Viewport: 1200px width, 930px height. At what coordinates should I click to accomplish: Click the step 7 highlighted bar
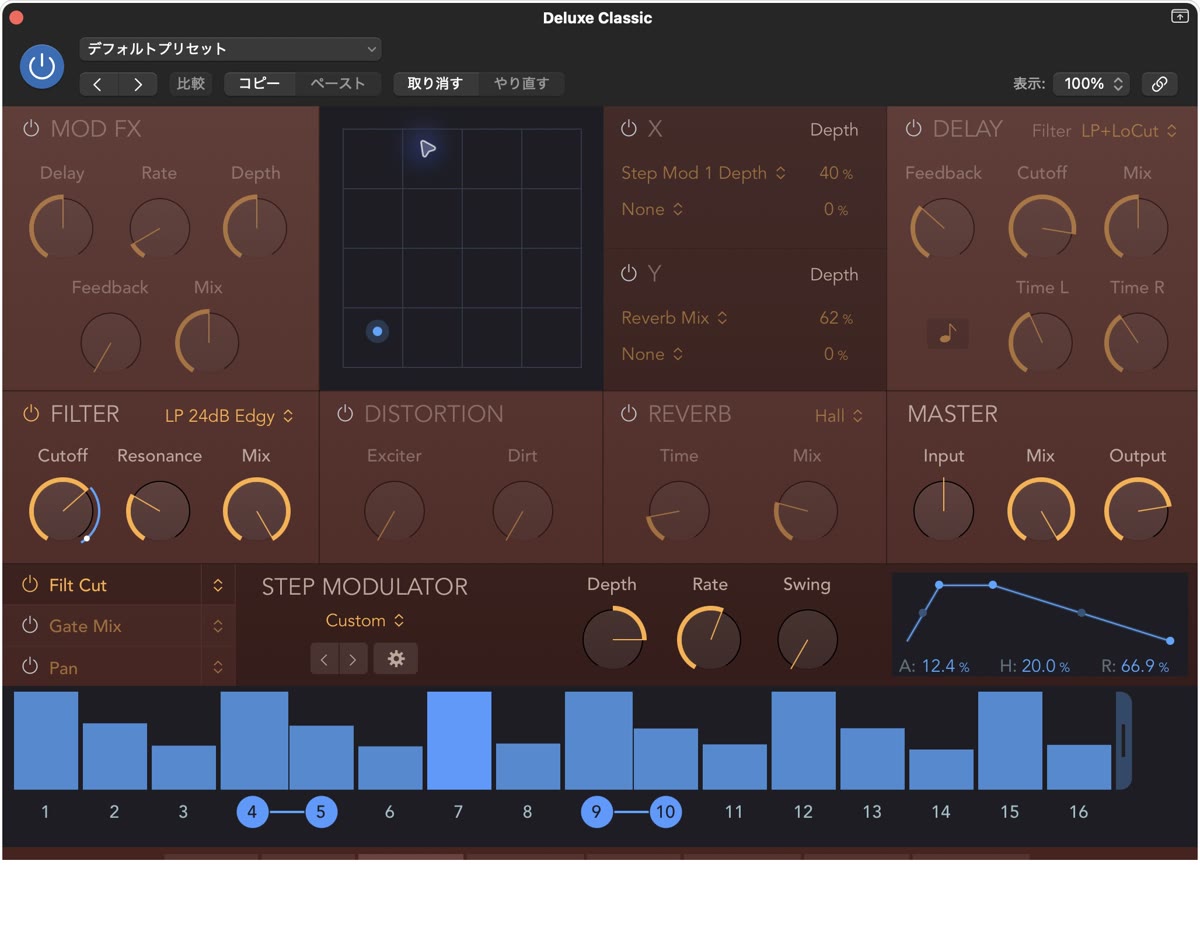tap(459, 741)
